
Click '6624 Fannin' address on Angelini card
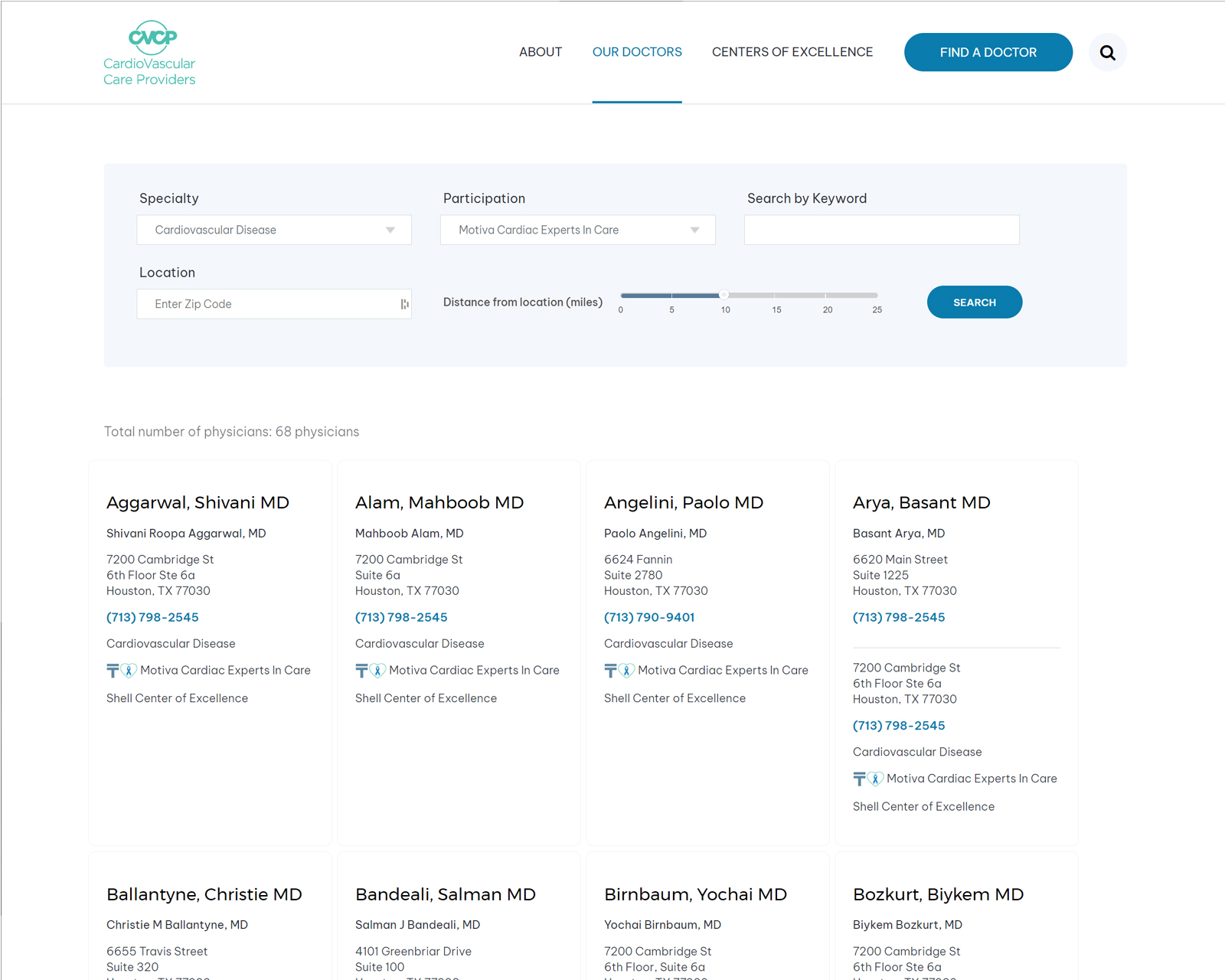638,560
